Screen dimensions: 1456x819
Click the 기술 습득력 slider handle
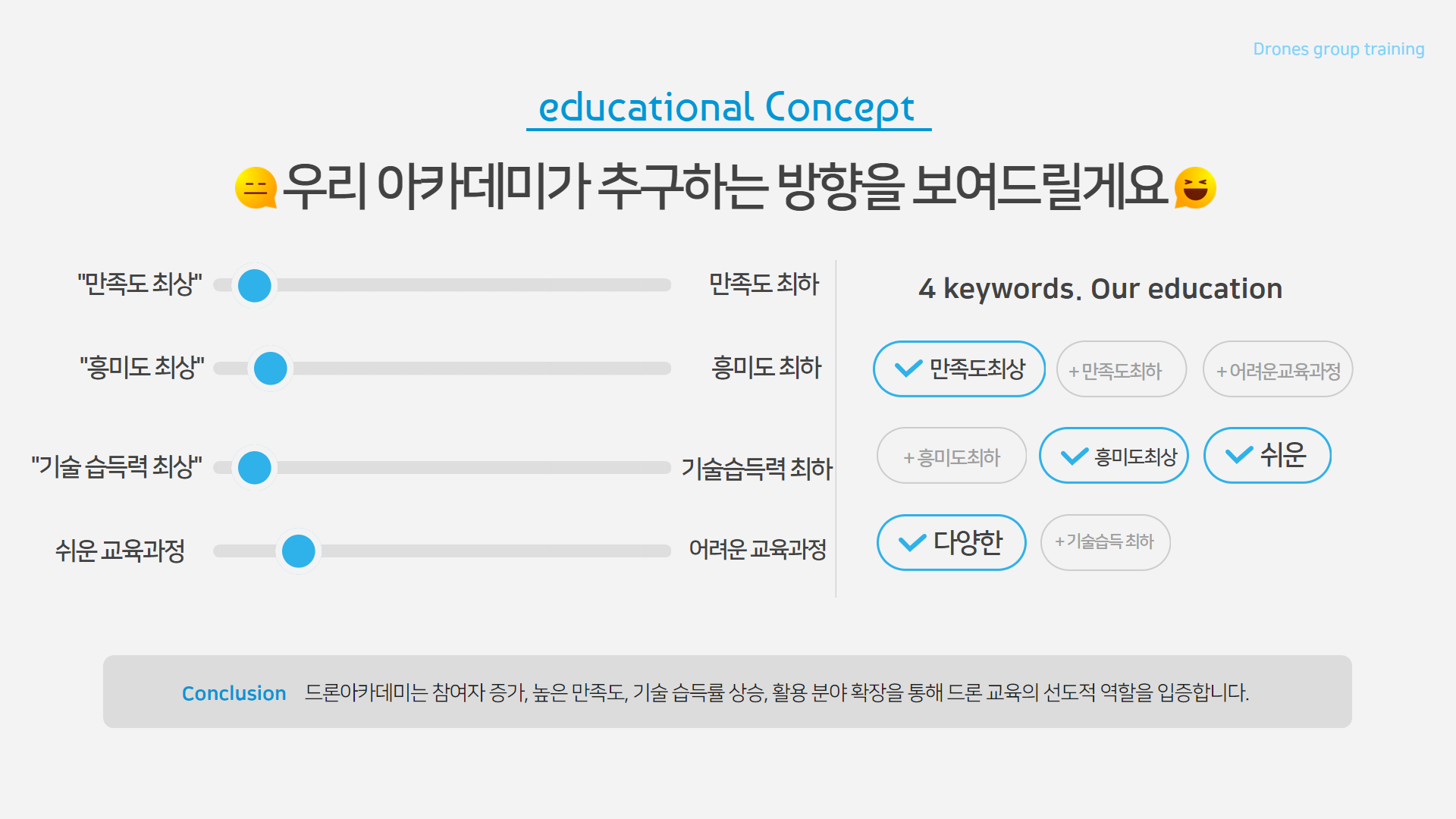(x=255, y=467)
